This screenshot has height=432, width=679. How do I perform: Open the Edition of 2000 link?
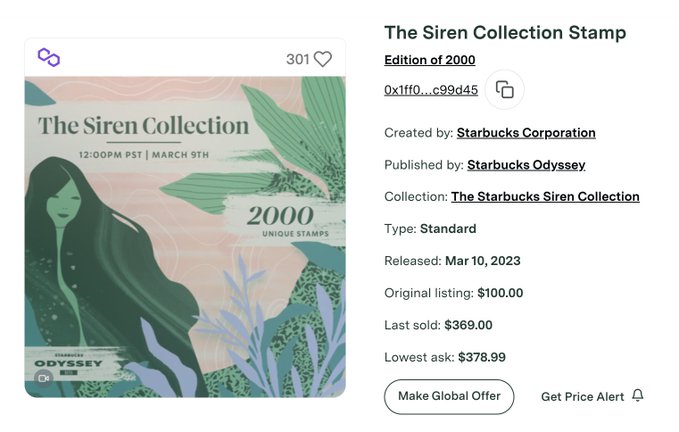430,60
